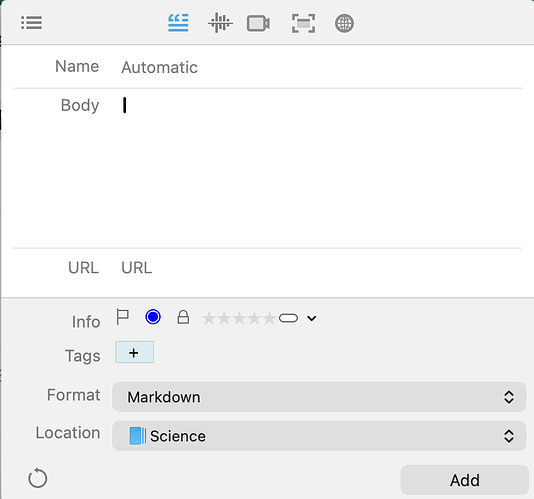Open the list view icon in toolbar
Screen dimensions: 534x499
point(31,23)
